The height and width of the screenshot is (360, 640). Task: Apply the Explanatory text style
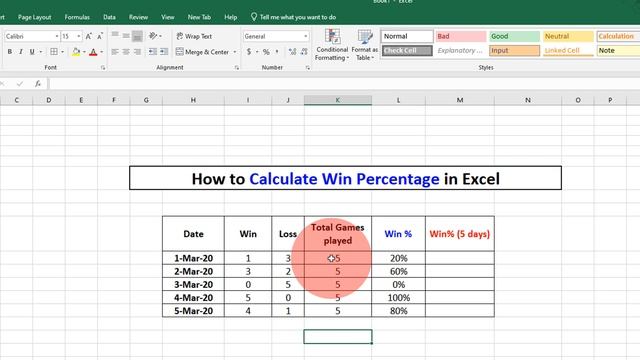(461, 51)
